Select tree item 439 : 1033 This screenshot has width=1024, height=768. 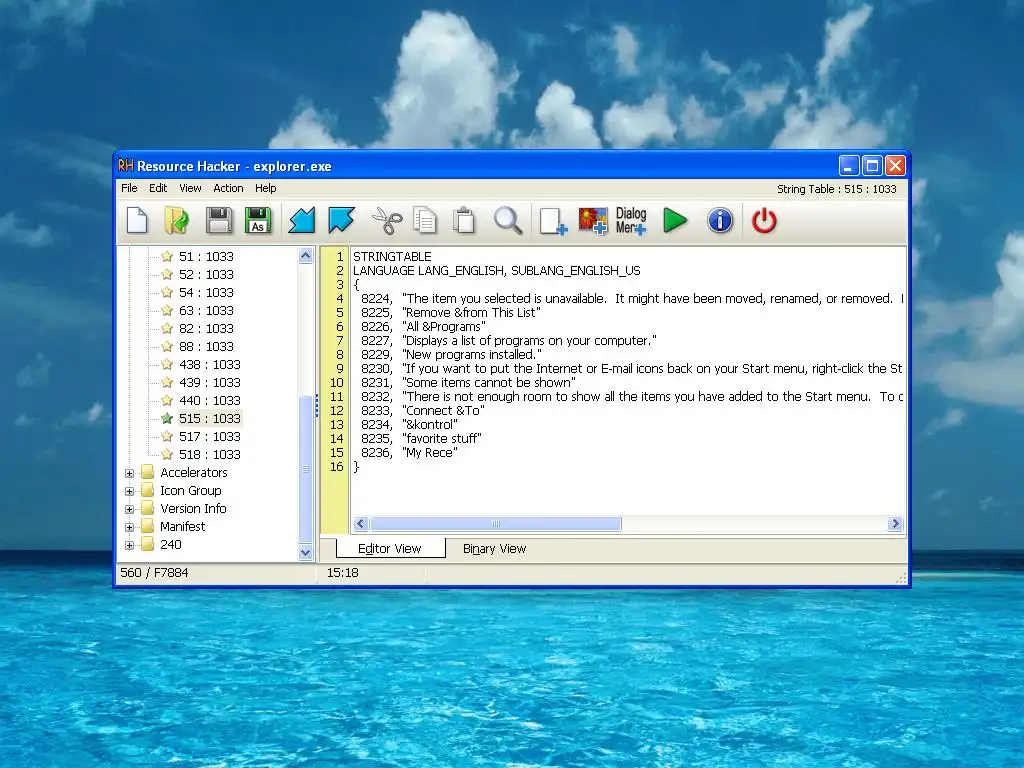210,382
